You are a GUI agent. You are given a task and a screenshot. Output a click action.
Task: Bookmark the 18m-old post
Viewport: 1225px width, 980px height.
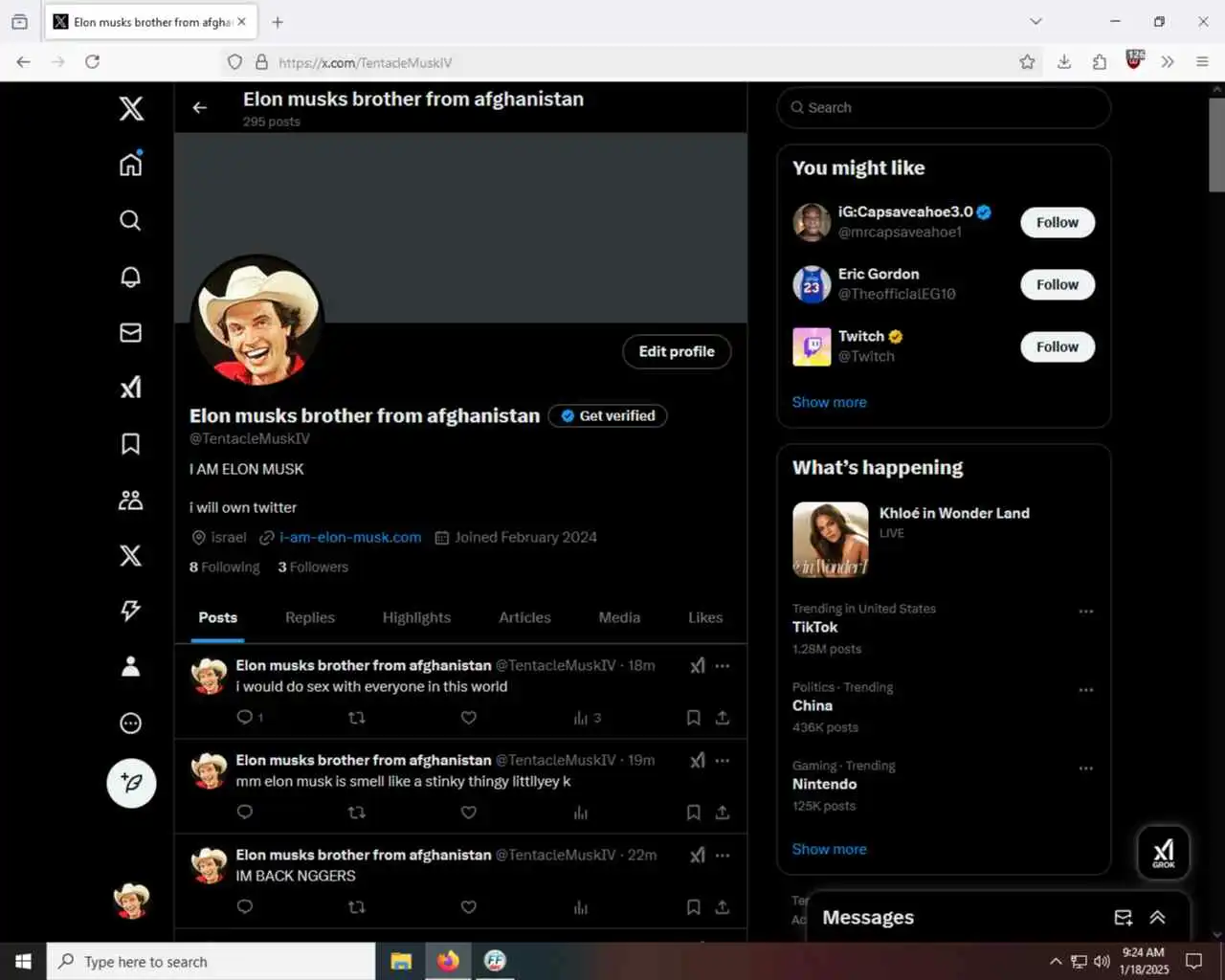click(694, 718)
